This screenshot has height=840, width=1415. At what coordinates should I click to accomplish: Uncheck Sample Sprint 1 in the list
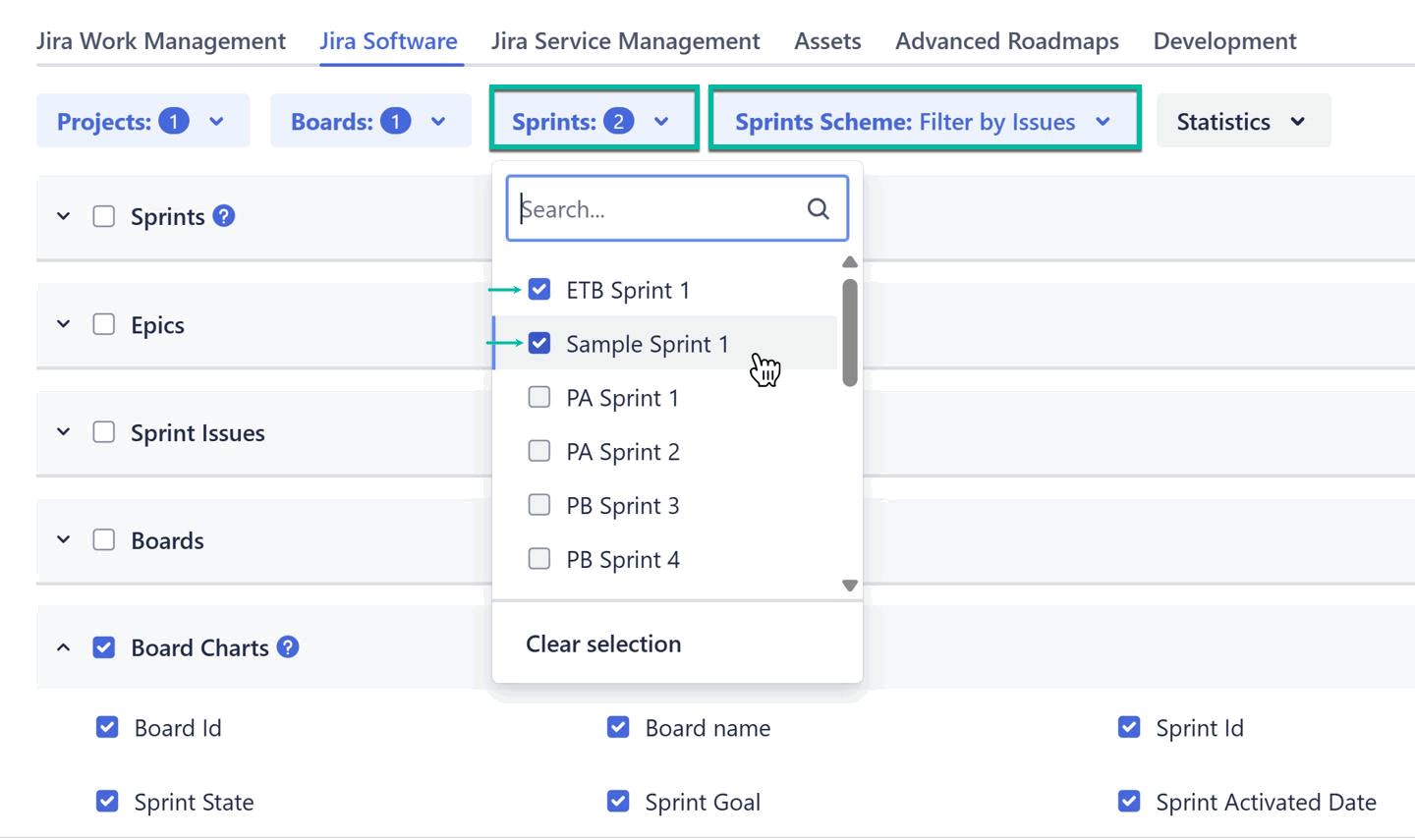coord(538,343)
